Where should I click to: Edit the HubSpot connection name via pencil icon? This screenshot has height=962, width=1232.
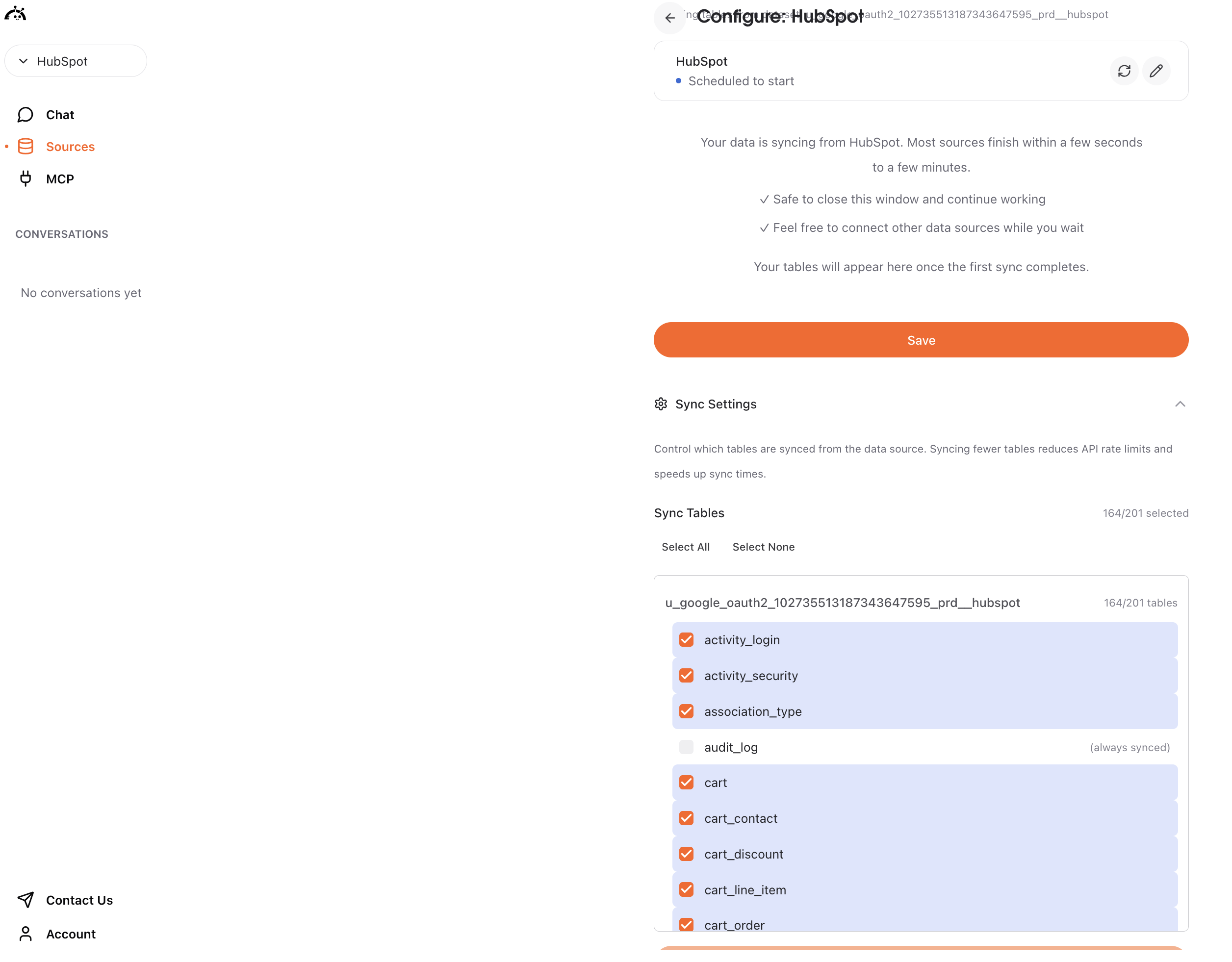(x=1156, y=71)
